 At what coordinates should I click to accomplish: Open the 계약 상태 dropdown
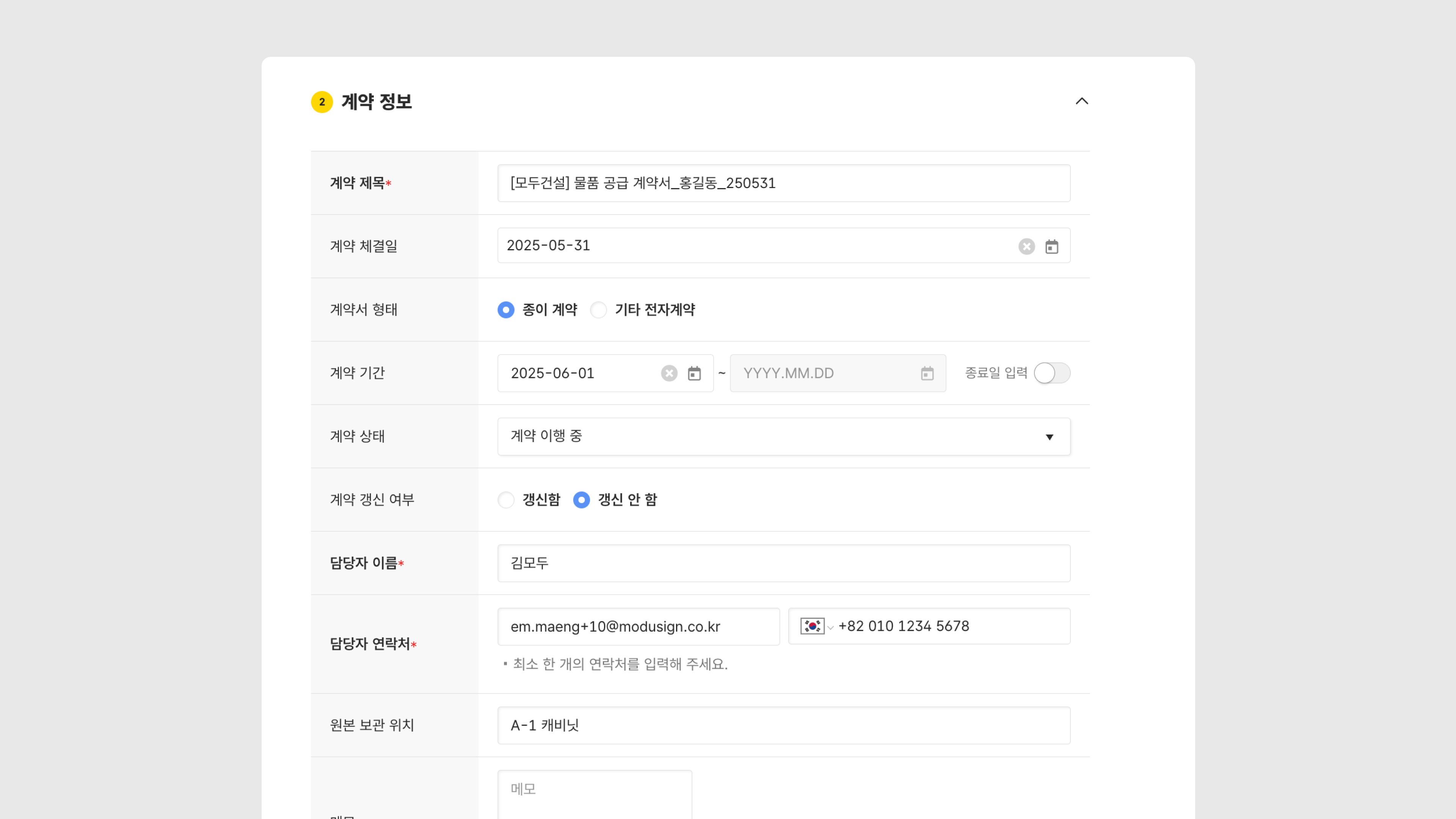[783, 436]
